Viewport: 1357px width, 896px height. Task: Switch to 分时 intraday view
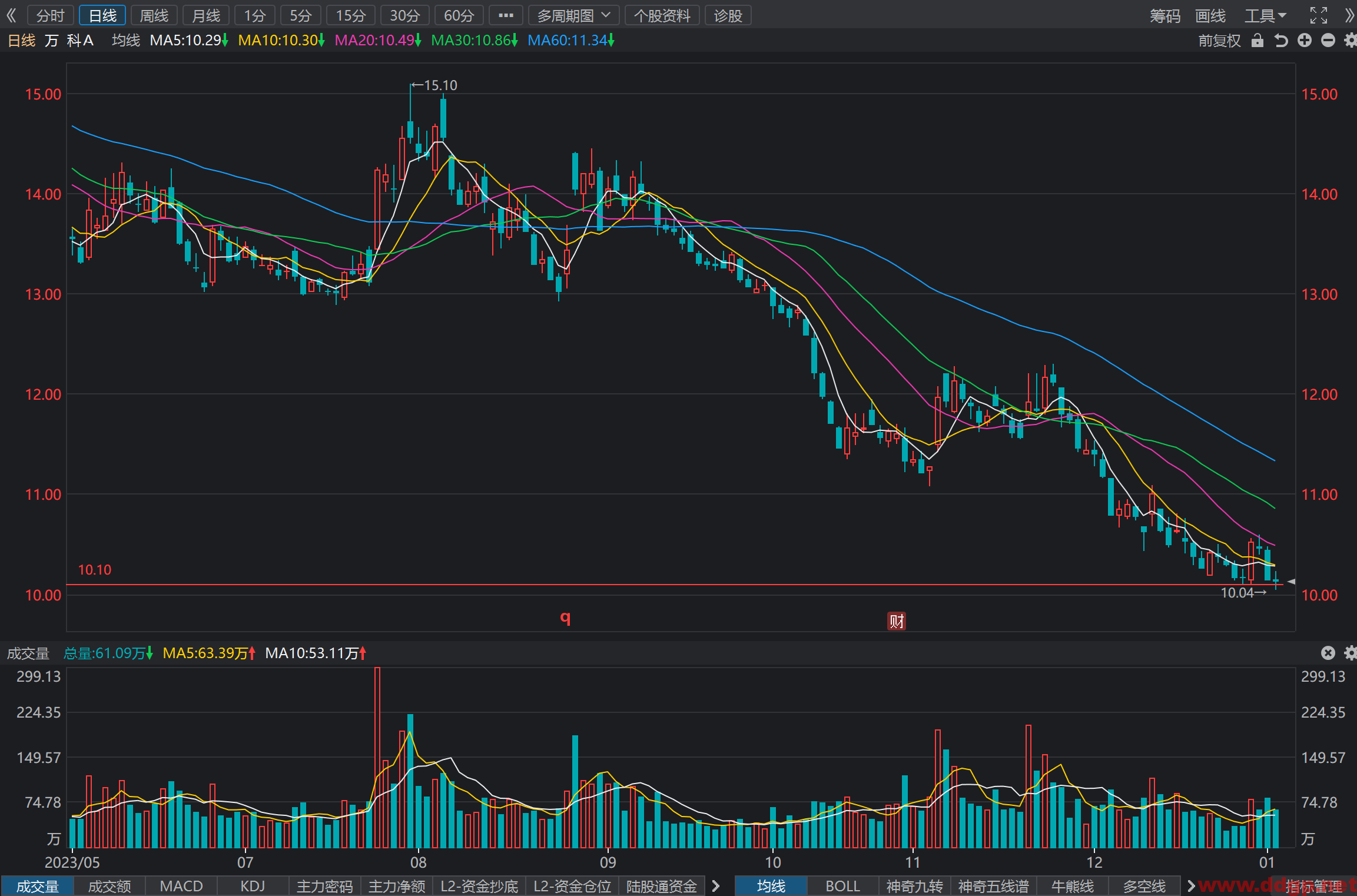(50, 15)
